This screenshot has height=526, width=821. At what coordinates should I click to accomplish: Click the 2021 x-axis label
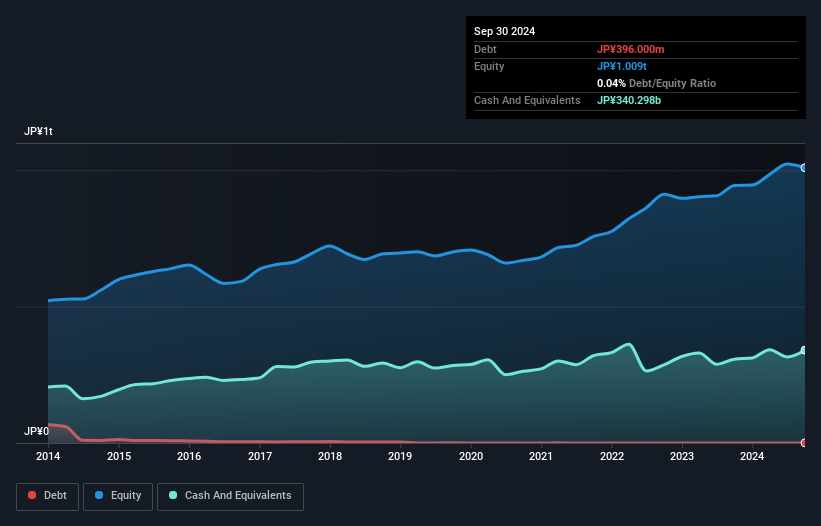click(x=541, y=456)
